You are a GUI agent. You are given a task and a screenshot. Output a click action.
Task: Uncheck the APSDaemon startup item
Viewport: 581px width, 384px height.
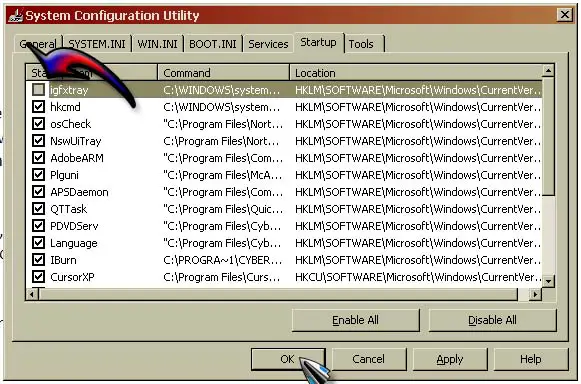click(x=38, y=192)
